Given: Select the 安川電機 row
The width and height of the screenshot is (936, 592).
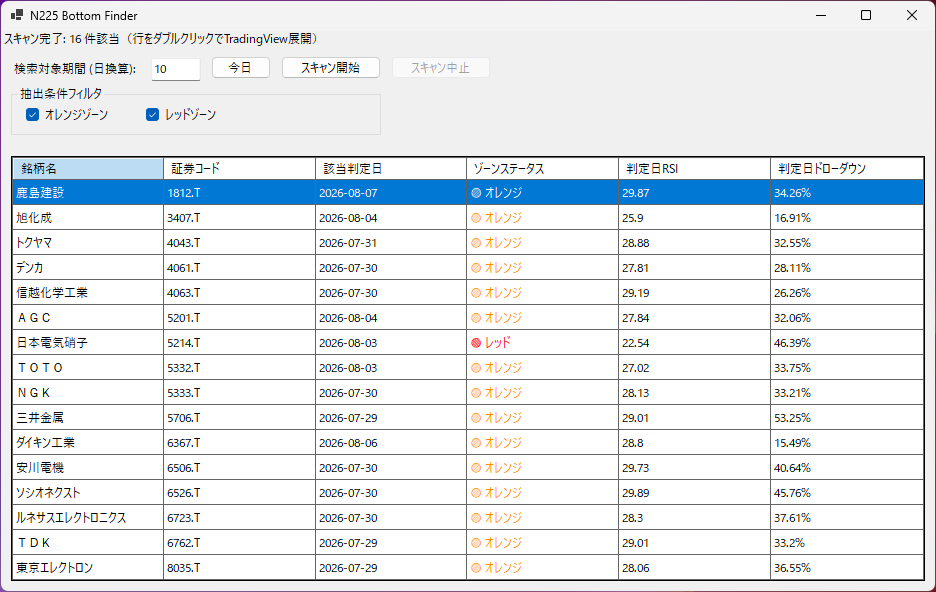Looking at the screenshot, I should click(x=468, y=468).
